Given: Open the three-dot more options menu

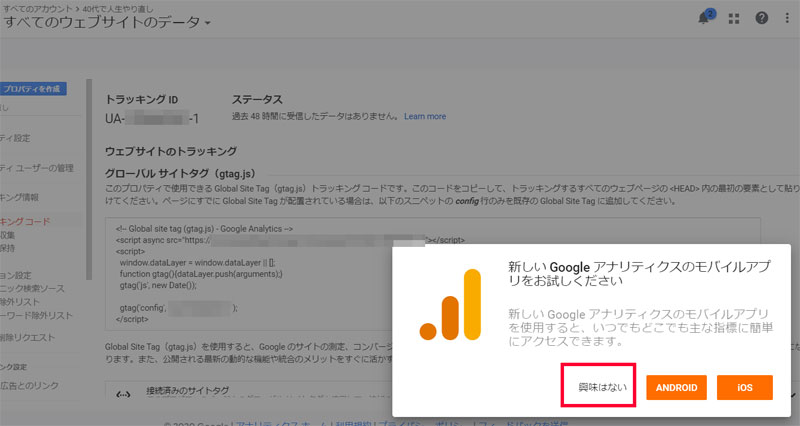Looking at the screenshot, I should pyautogui.click(x=788, y=18).
